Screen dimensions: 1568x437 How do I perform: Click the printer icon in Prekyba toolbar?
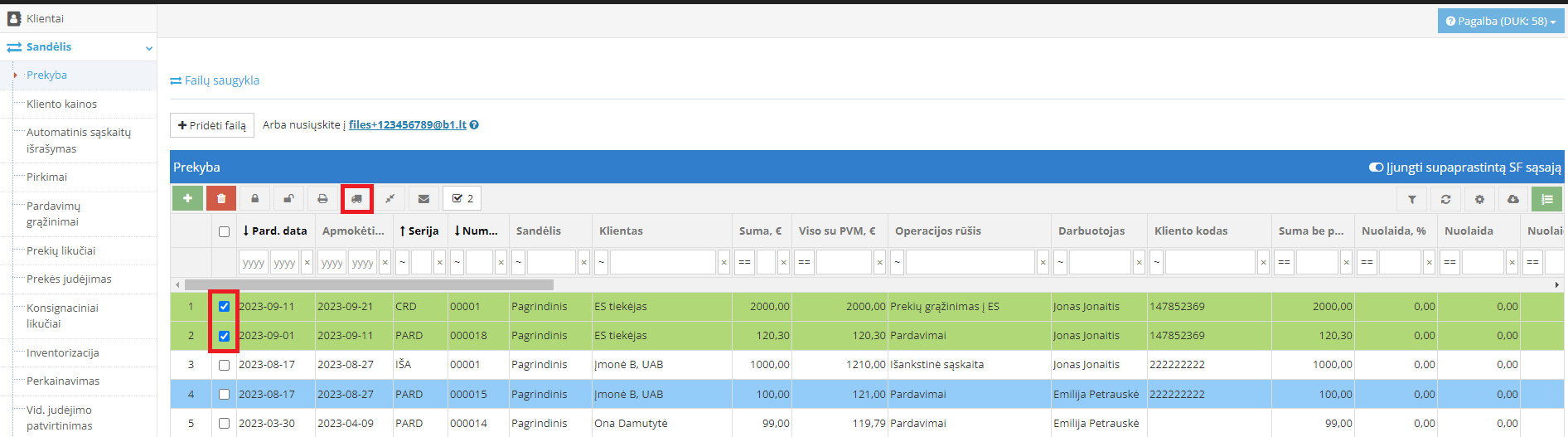(322, 198)
